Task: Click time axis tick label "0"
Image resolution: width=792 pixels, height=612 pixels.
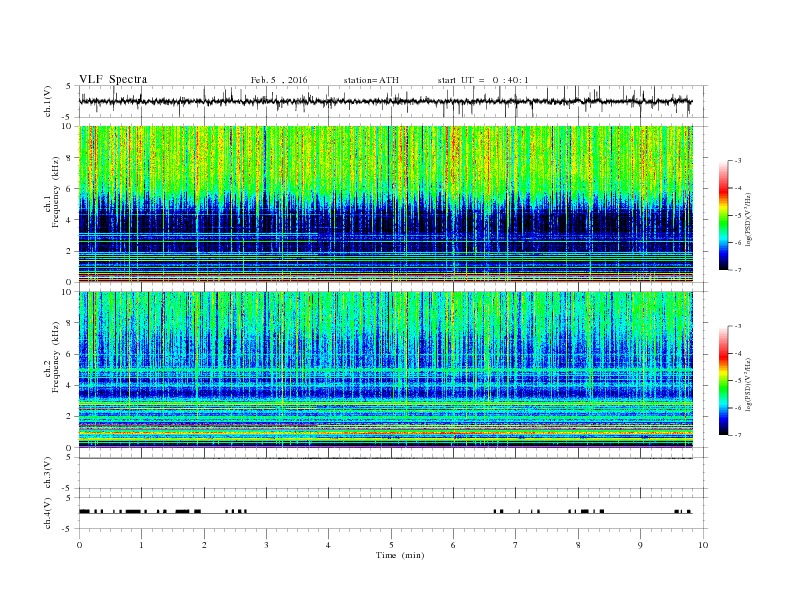Action: [x=79, y=545]
